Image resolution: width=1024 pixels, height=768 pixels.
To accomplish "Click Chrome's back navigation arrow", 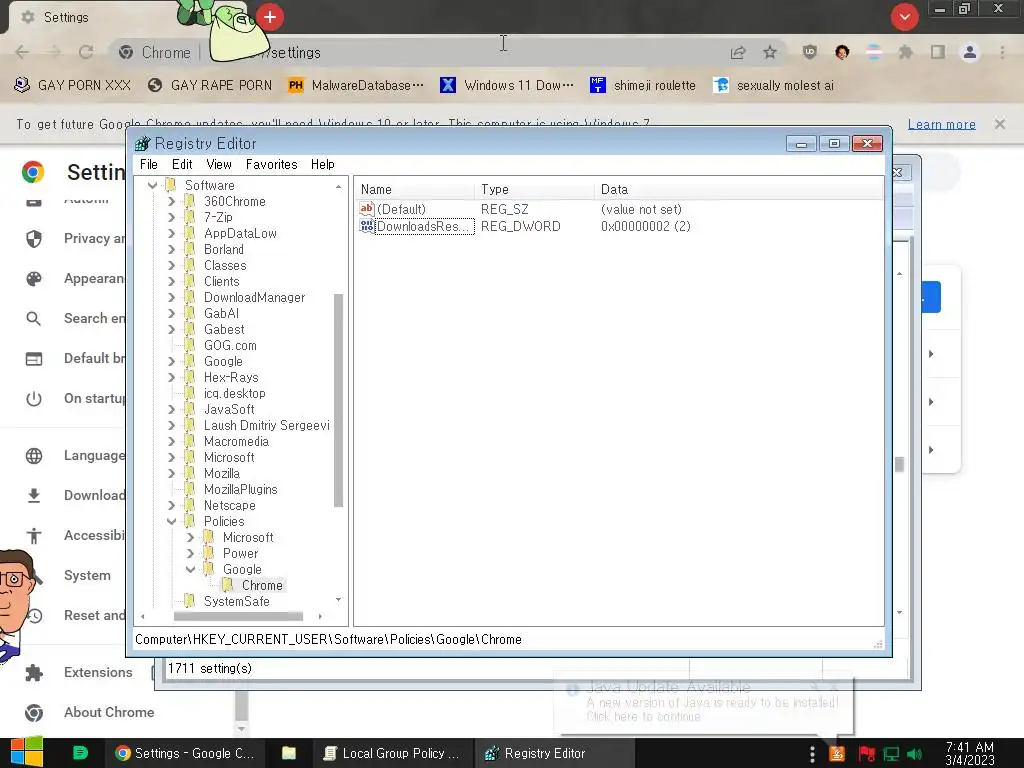I will [x=22, y=52].
